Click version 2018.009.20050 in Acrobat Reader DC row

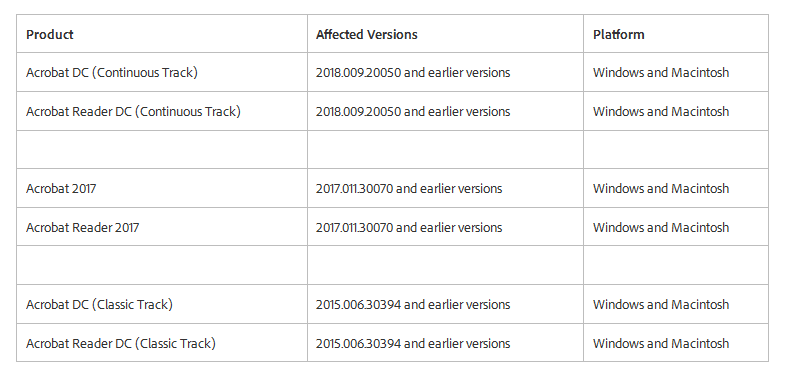(x=358, y=111)
